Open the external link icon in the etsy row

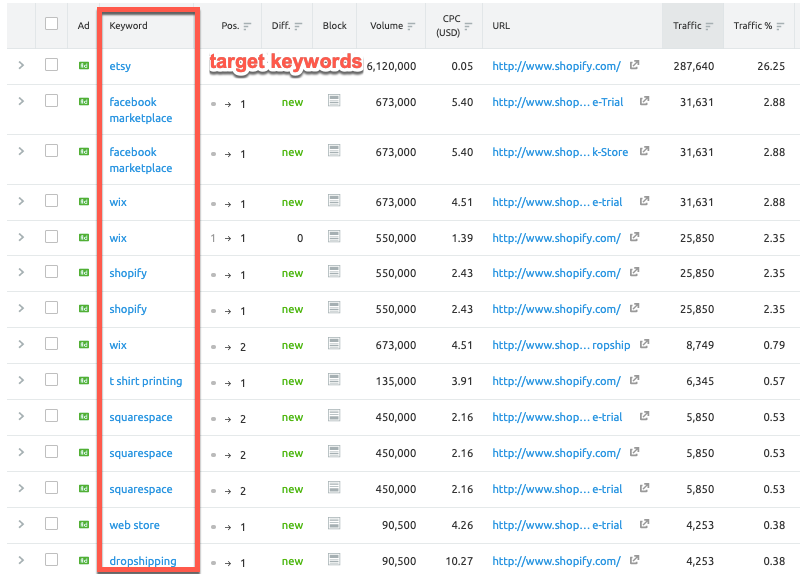634,65
